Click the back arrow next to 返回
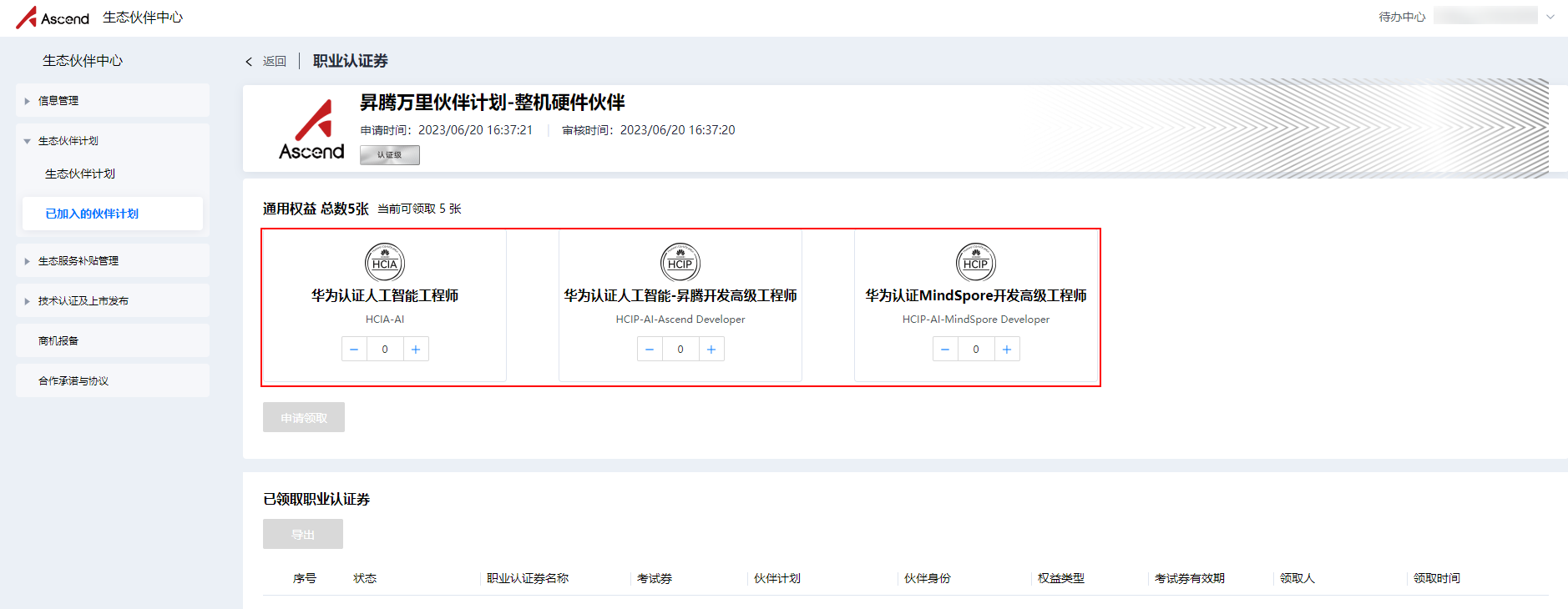 coord(249,62)
